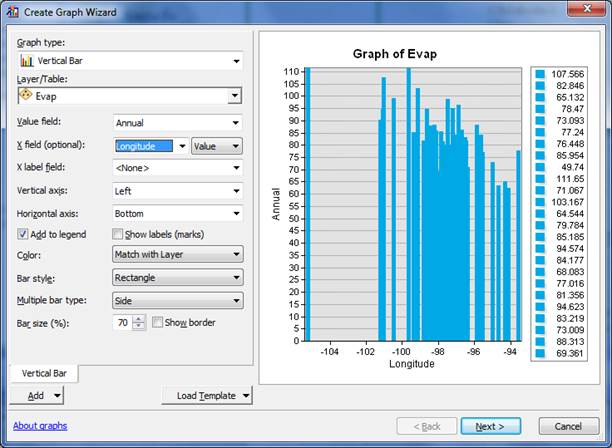This screenshot has width=612, height=448.
Task: Open the Multiple bar type dropdown
Action: pyautogui.click(x=236, y=300)
